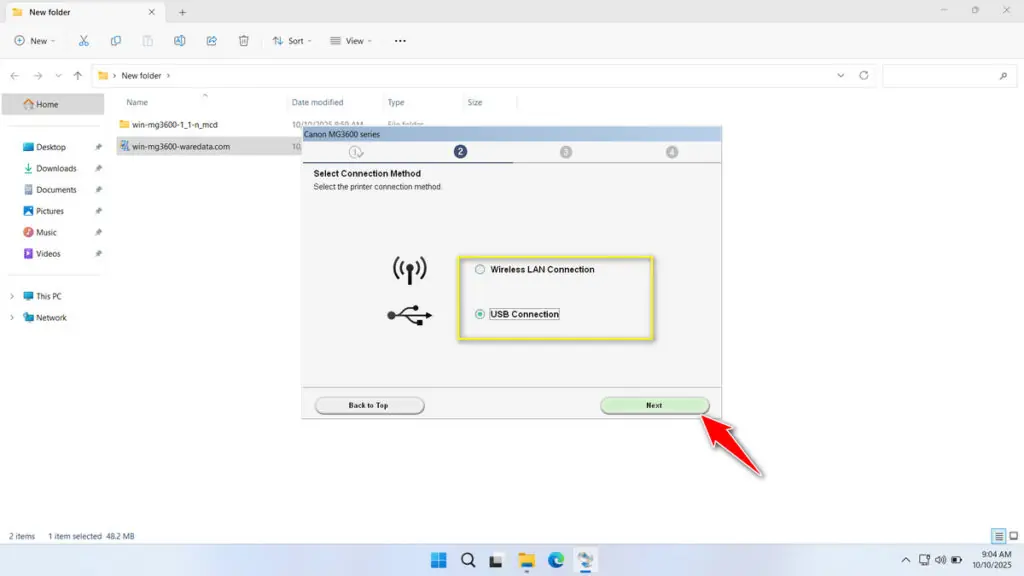1024x576 pixels.
Task: Click the Refresh icon in the address bar
Action: (866, 75)
